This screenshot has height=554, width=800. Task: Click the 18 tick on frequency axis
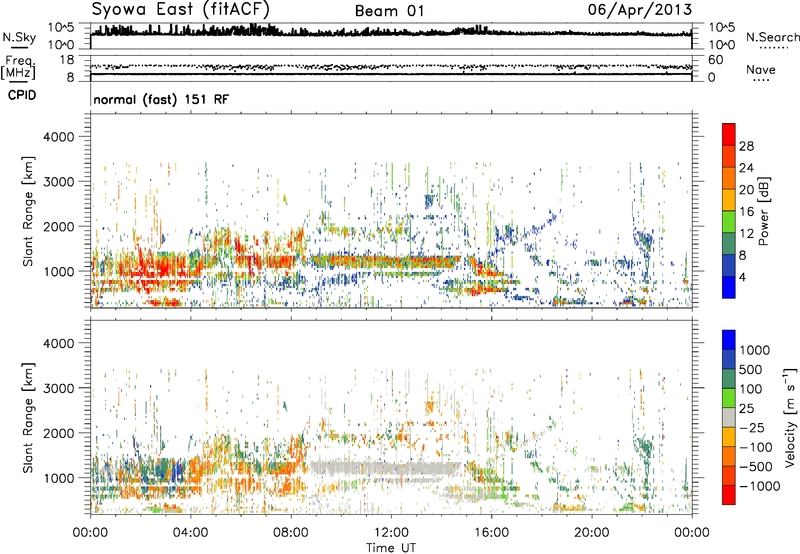(67, 60)
